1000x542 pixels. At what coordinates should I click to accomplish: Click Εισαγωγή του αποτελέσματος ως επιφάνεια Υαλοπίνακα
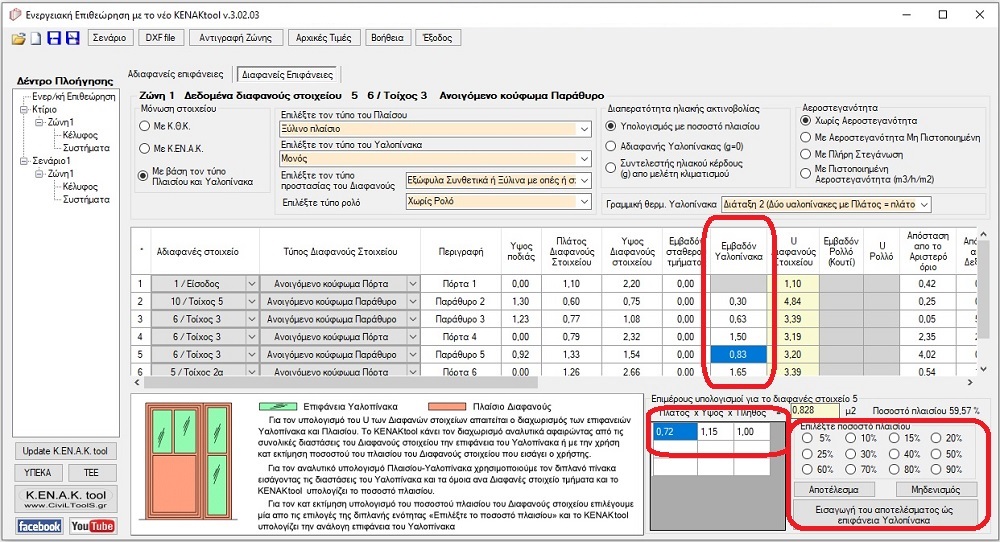[x=885, y=515]
